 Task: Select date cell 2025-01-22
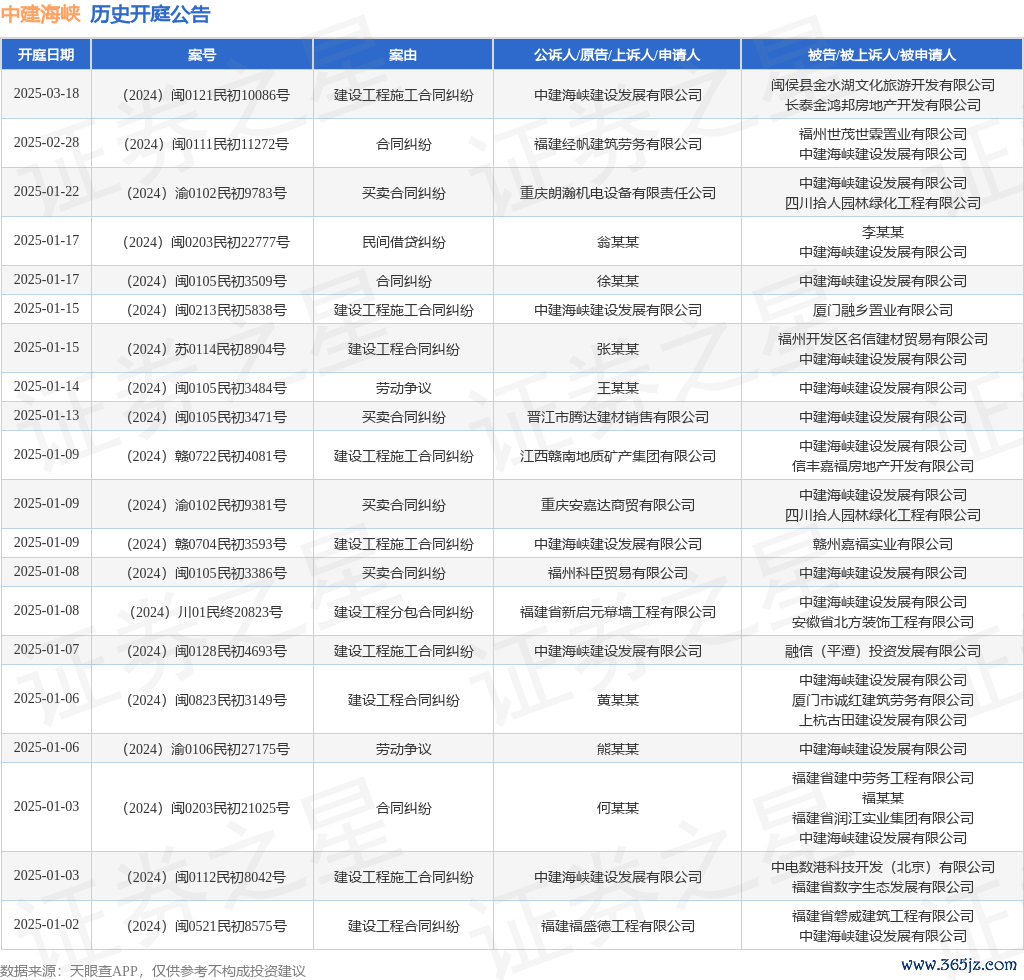[x=46, y=191]
